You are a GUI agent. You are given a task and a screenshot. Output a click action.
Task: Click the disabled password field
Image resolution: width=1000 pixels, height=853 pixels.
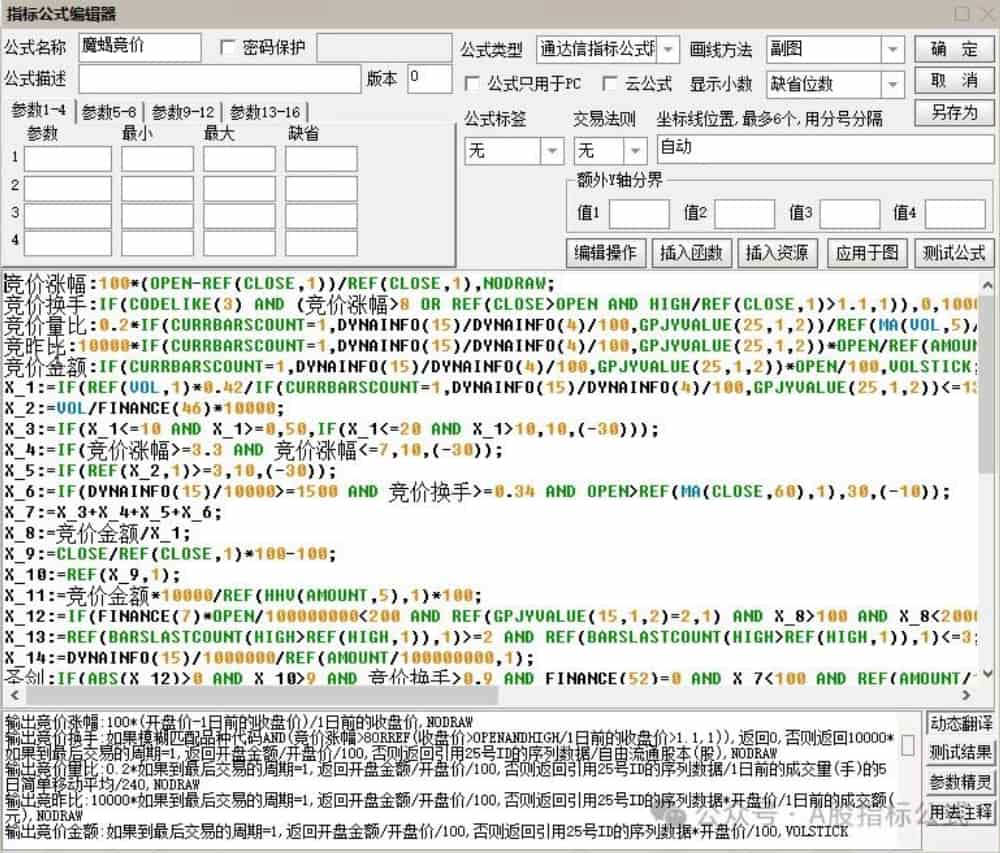point(384,48)
